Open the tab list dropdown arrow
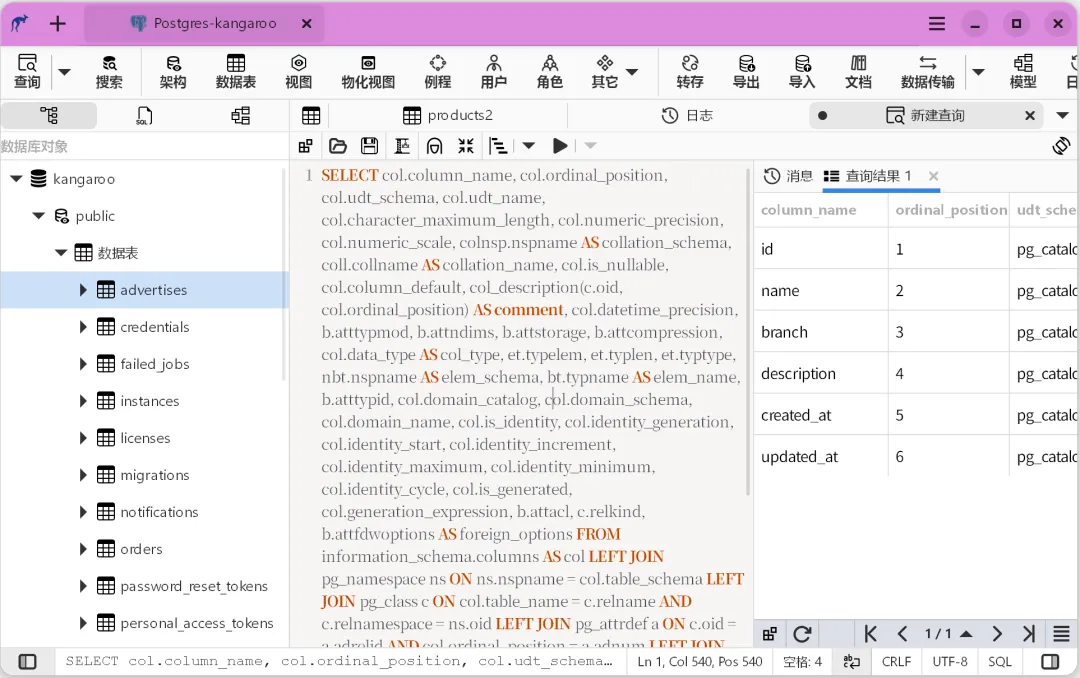The image size is (1080, 678). pyautogui.click(x=1062, y=116)
